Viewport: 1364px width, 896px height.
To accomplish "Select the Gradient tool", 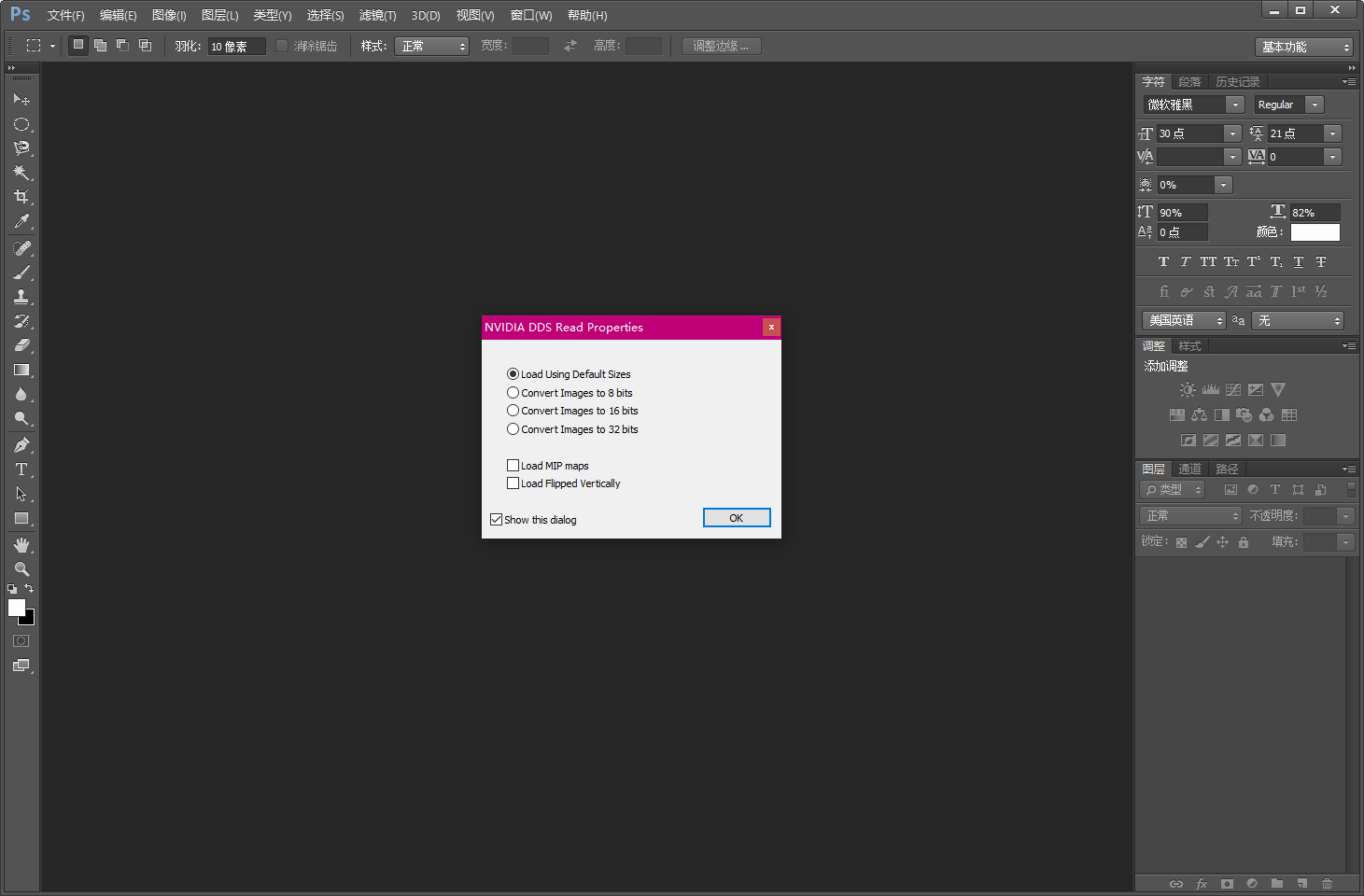I will pos(21,370).
